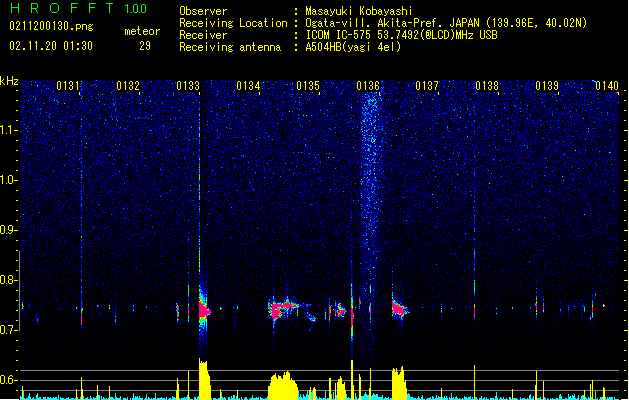Click the 0132 time marker
Viewport: 629px width, 400px height.
pyautogui.click(x=128, y=86)
